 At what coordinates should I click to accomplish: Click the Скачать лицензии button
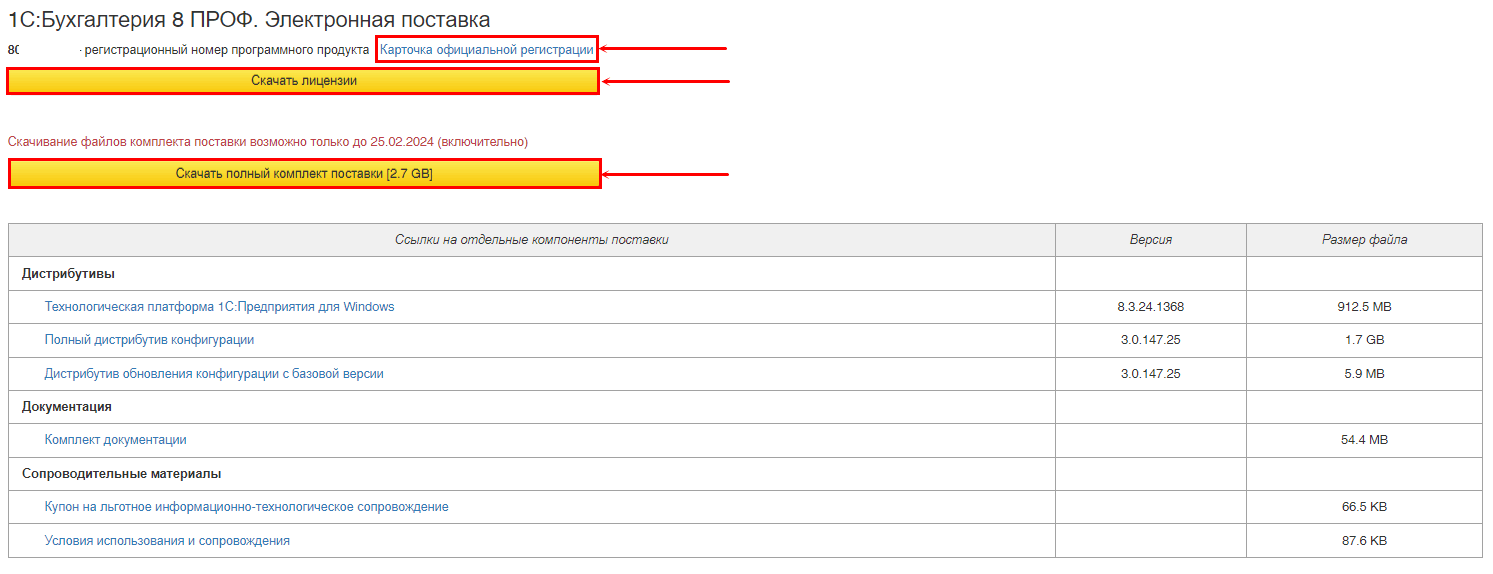303,81
